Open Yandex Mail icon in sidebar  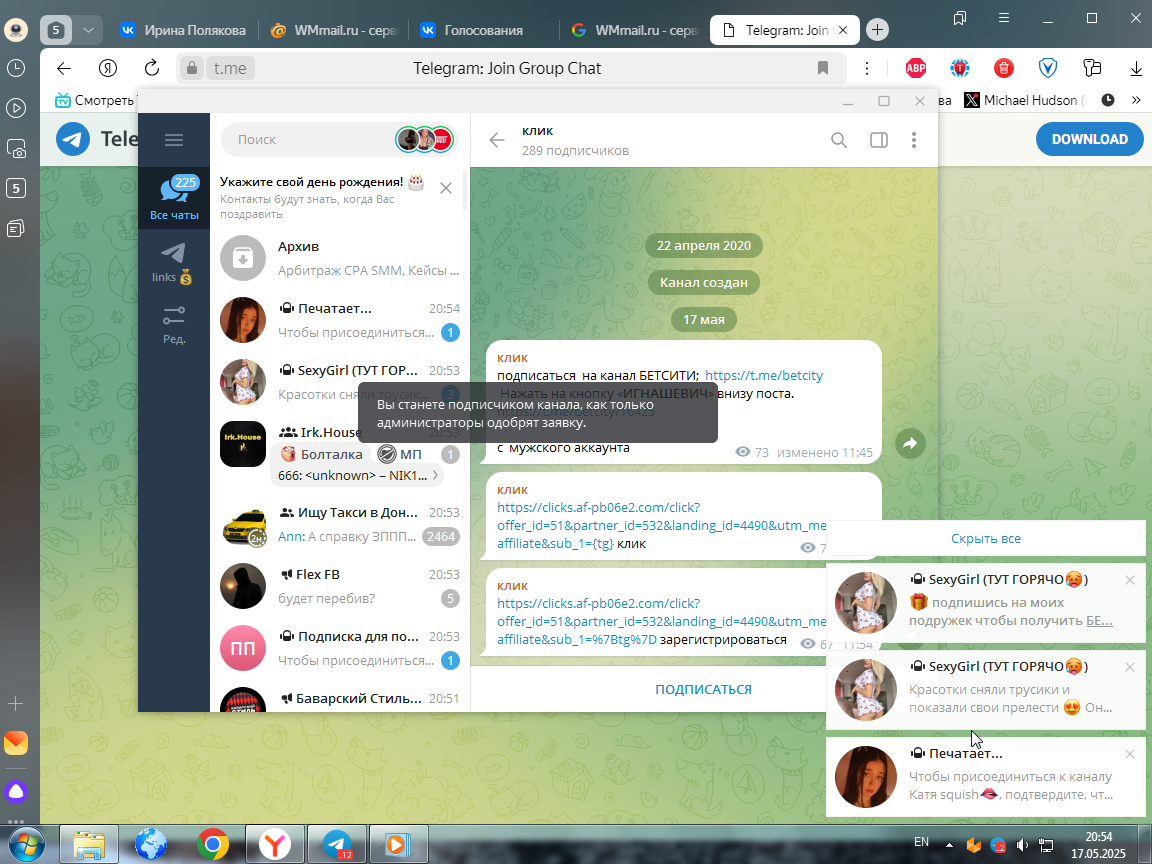pyautogui.click(x=15, y=743)
